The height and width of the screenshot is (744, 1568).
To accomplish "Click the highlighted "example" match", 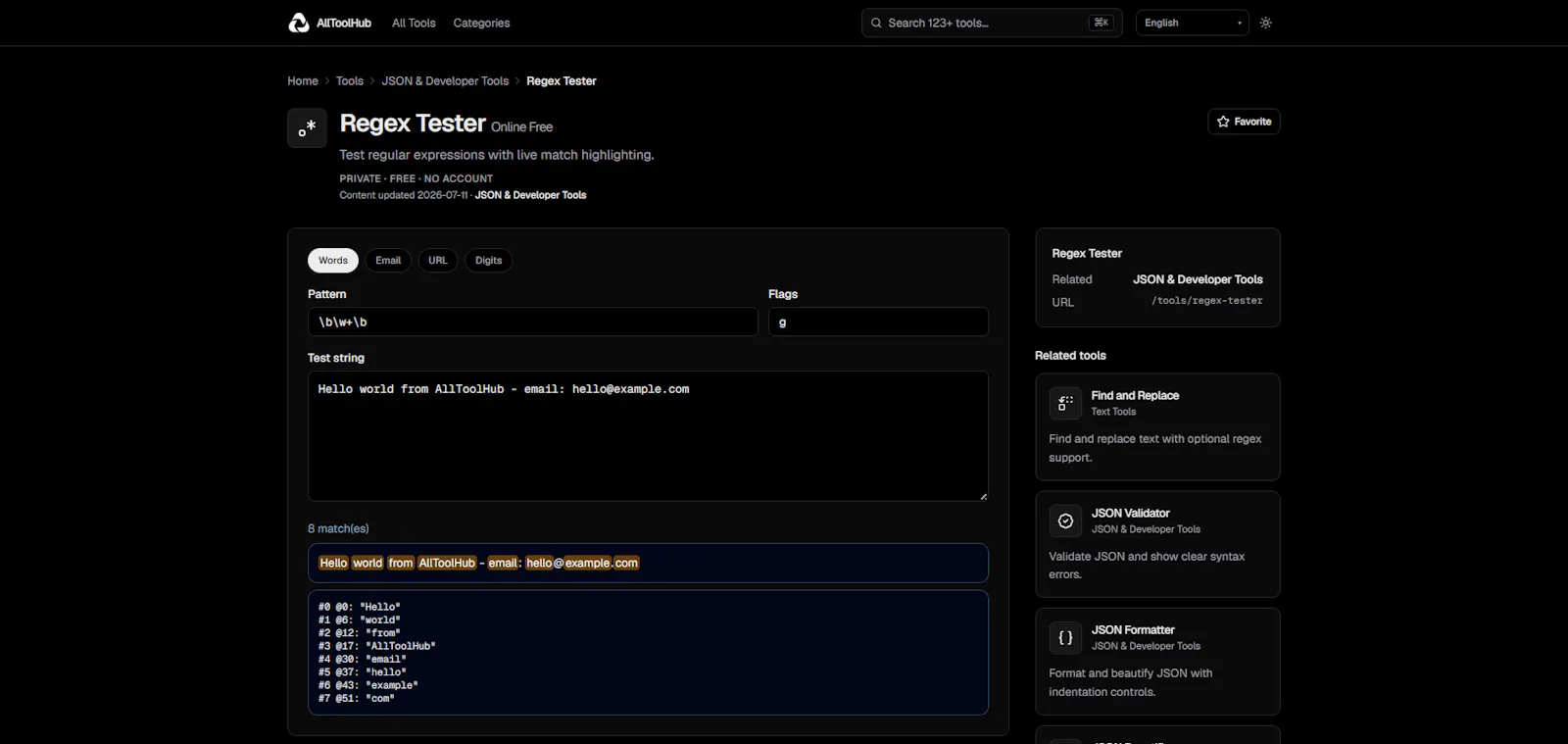I will tap(587, 563).
